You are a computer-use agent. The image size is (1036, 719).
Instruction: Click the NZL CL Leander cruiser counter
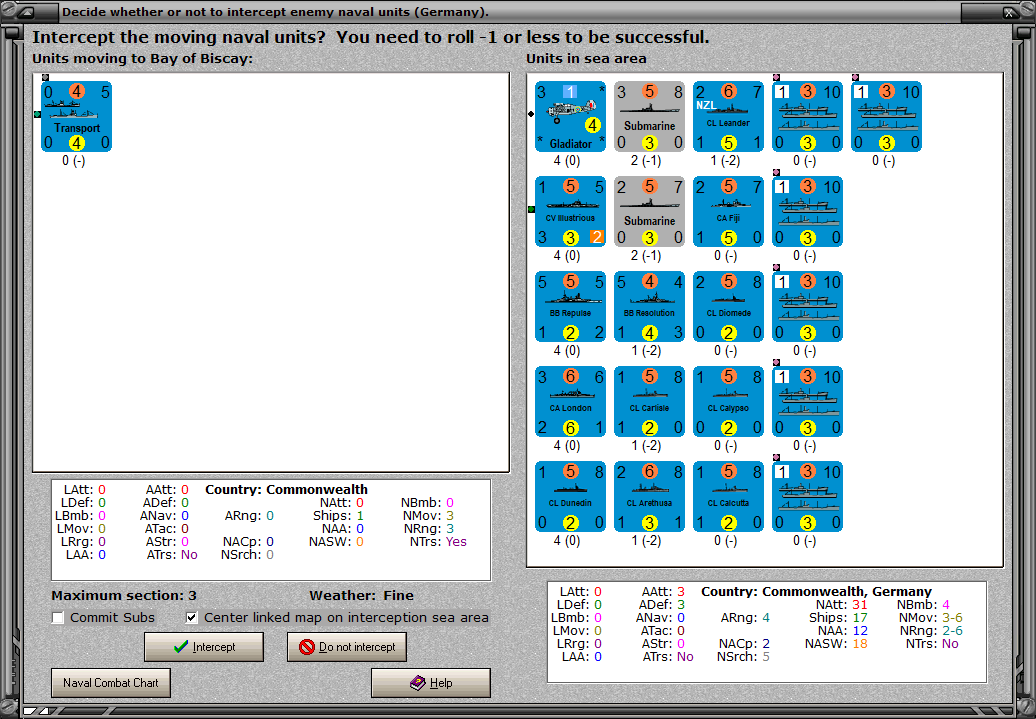pos(728,117)
